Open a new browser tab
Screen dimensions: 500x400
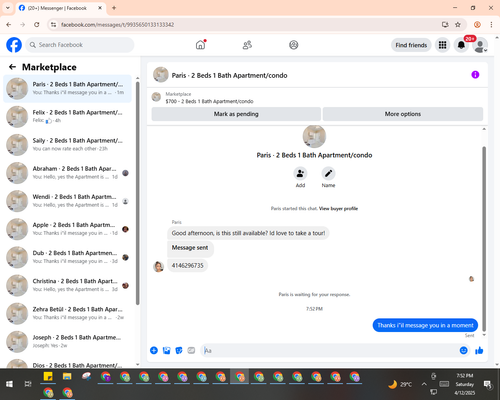pos(114,8)
